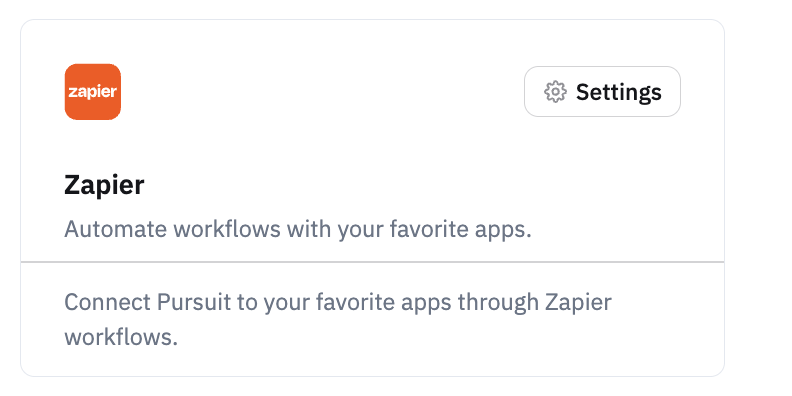The height and width of the screenshot is (396, 792).
Task: Click the gear icon inside Settings button
Action: 555,92
